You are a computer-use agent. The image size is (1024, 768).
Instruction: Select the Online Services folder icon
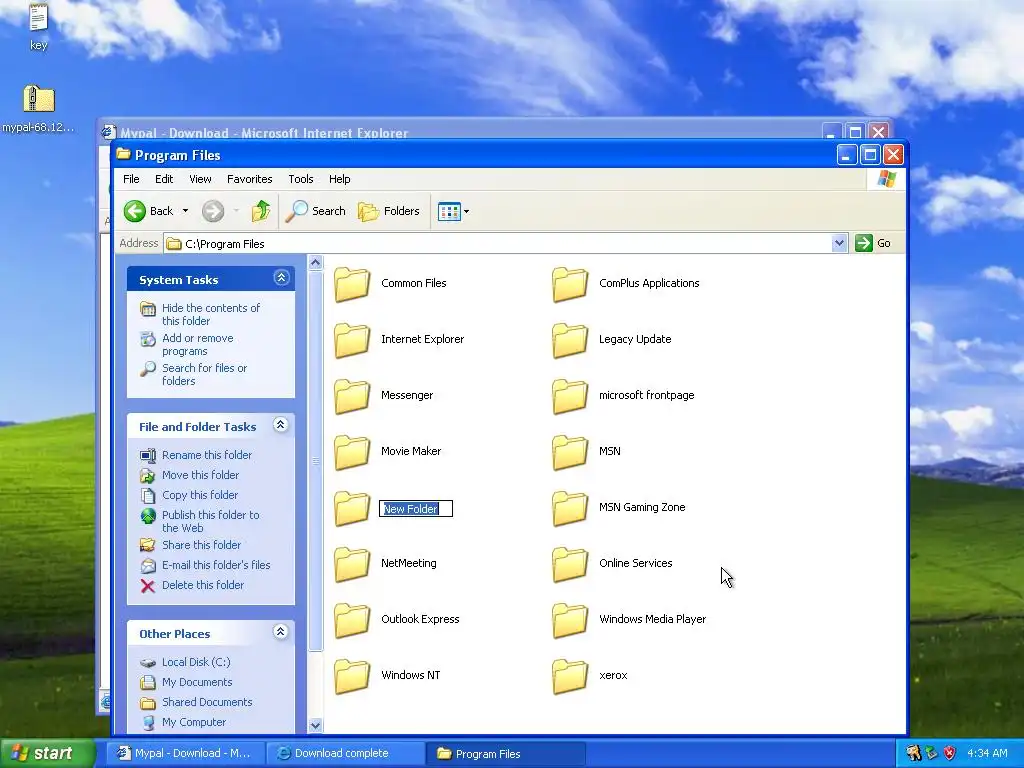570,564
